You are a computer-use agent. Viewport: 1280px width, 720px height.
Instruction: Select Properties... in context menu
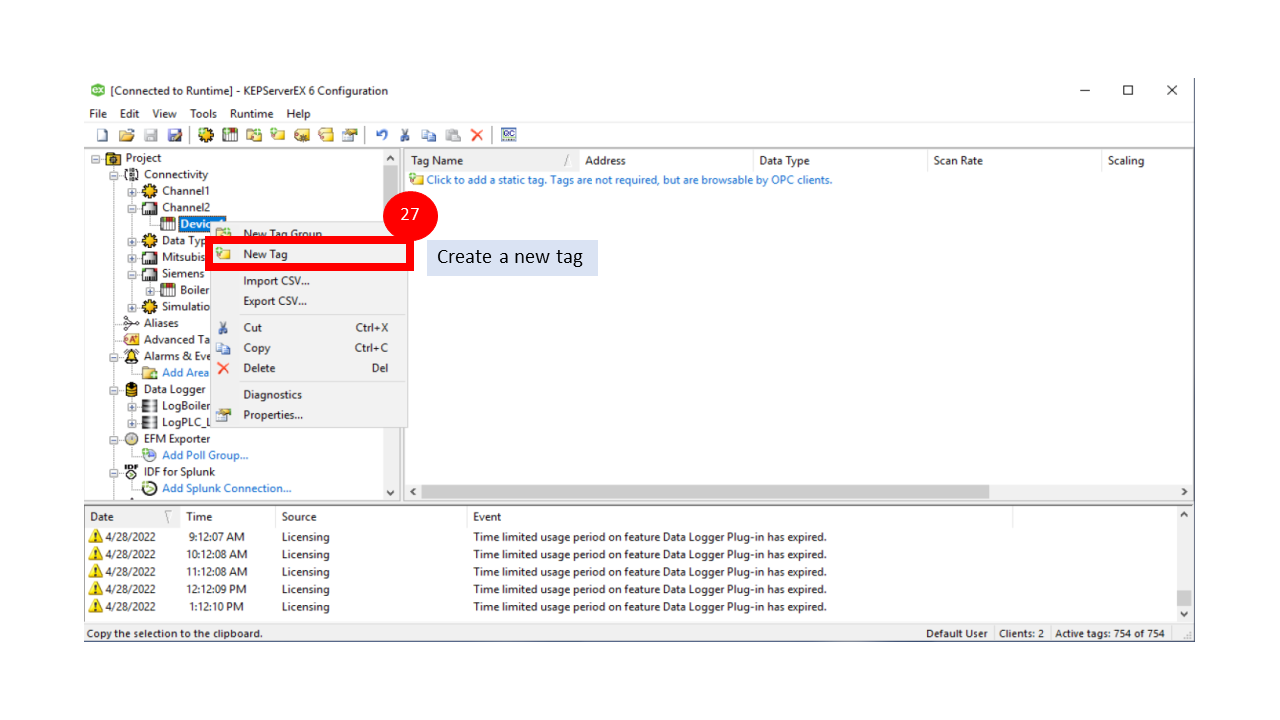click(x=309, y=415)
